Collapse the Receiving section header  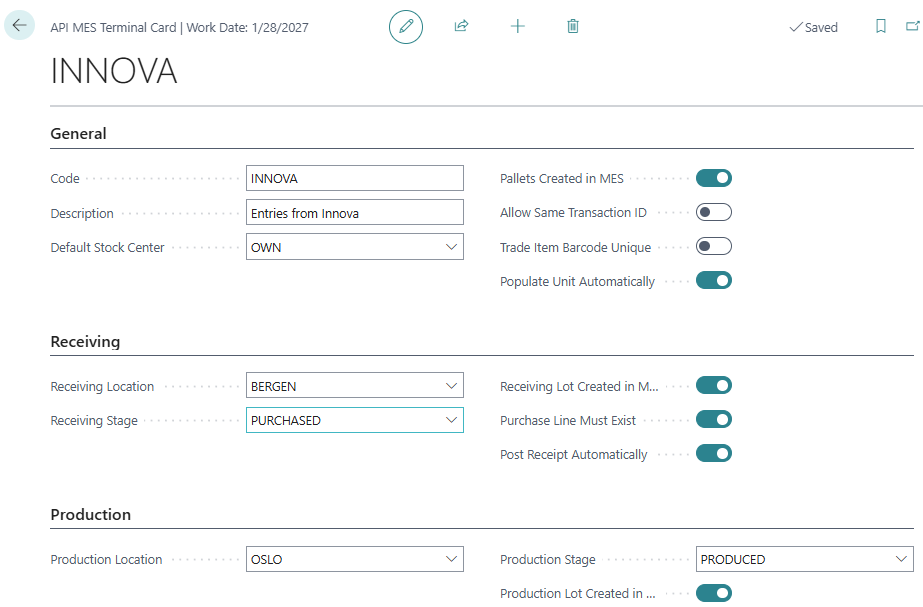point(85,341)
